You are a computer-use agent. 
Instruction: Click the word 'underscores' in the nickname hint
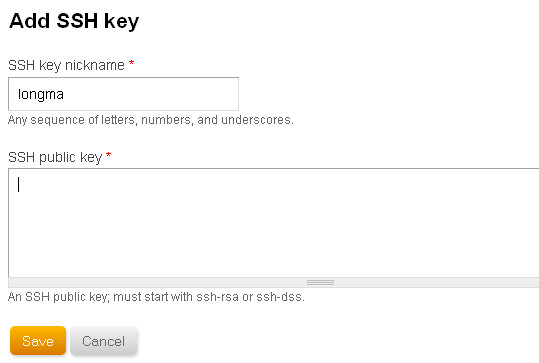(257, 120)
